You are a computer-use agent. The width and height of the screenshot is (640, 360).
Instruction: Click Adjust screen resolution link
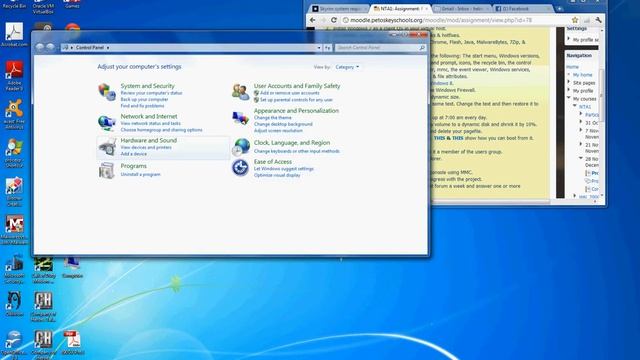(x=278, y=131)
